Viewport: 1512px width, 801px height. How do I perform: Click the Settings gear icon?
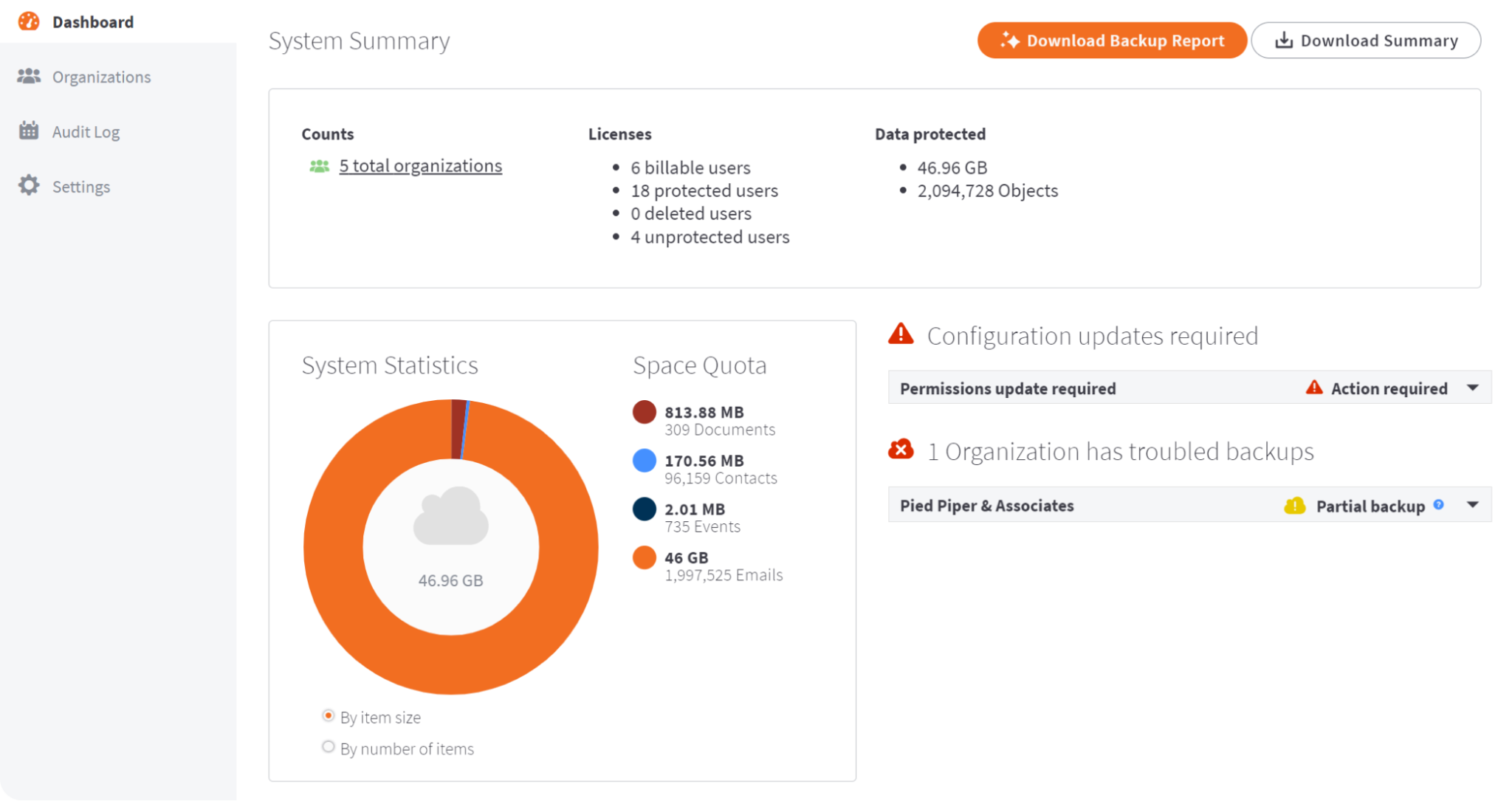[x=28, y=185]
